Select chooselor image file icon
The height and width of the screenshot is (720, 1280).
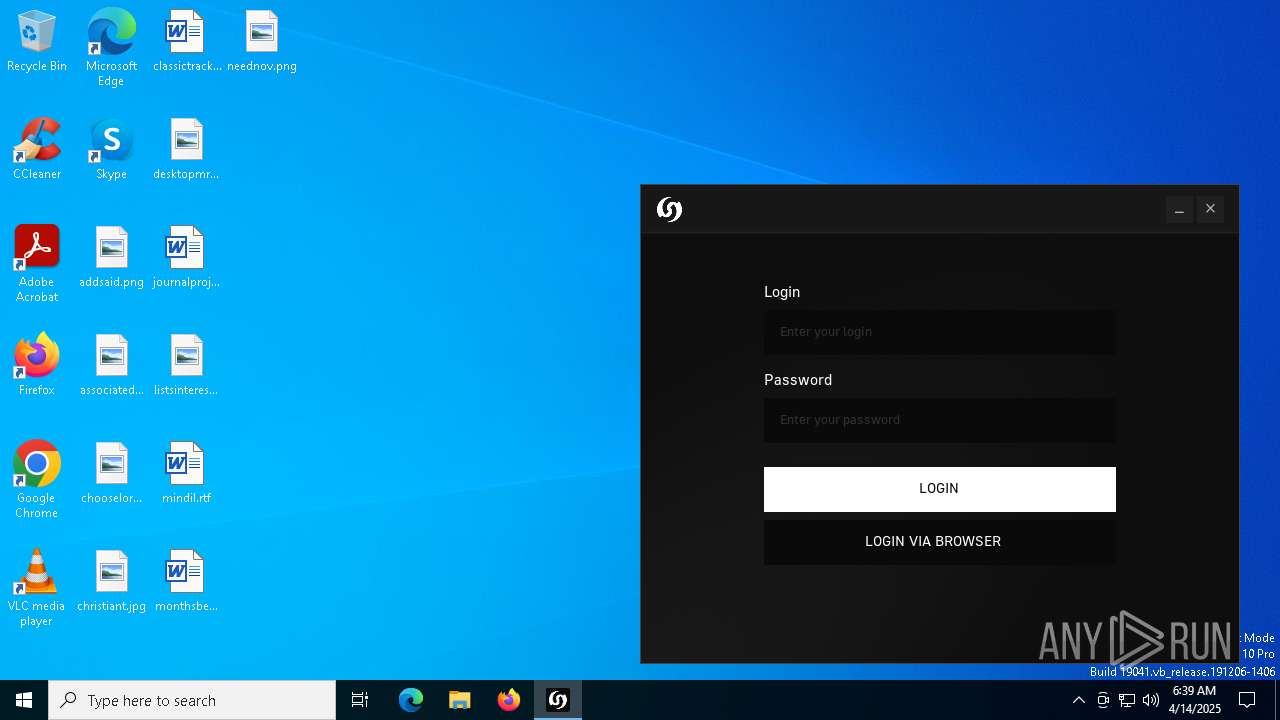tap(111, 474)
